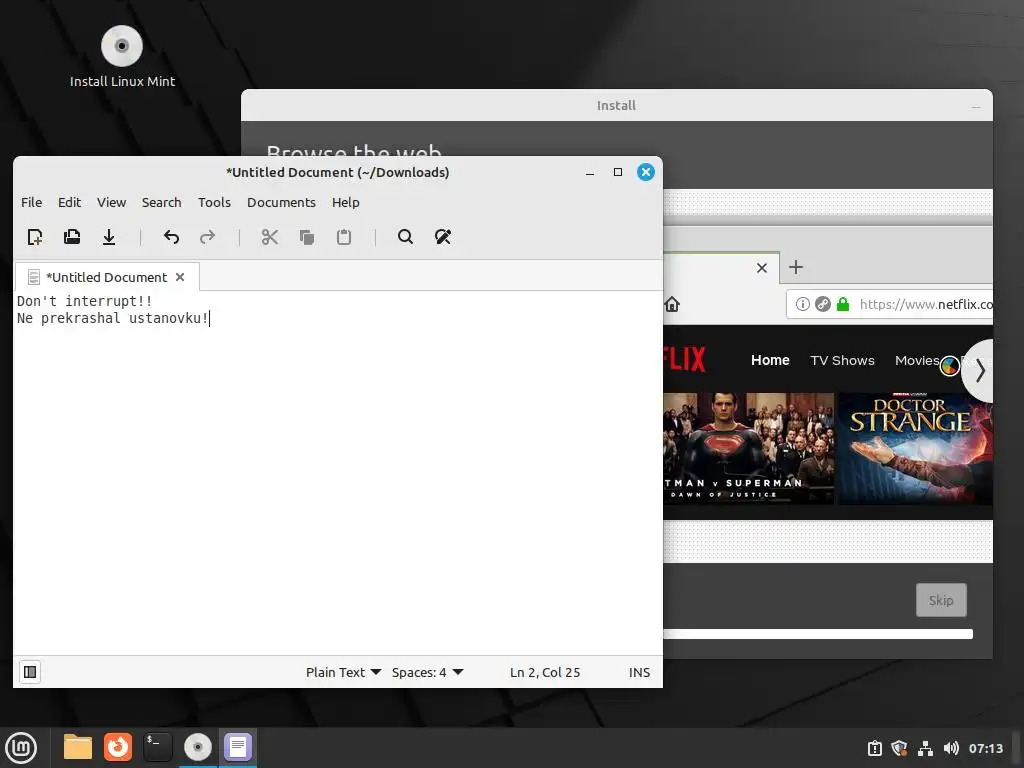Open the Spaces: 4 tab width dropdown

(428, 673)
